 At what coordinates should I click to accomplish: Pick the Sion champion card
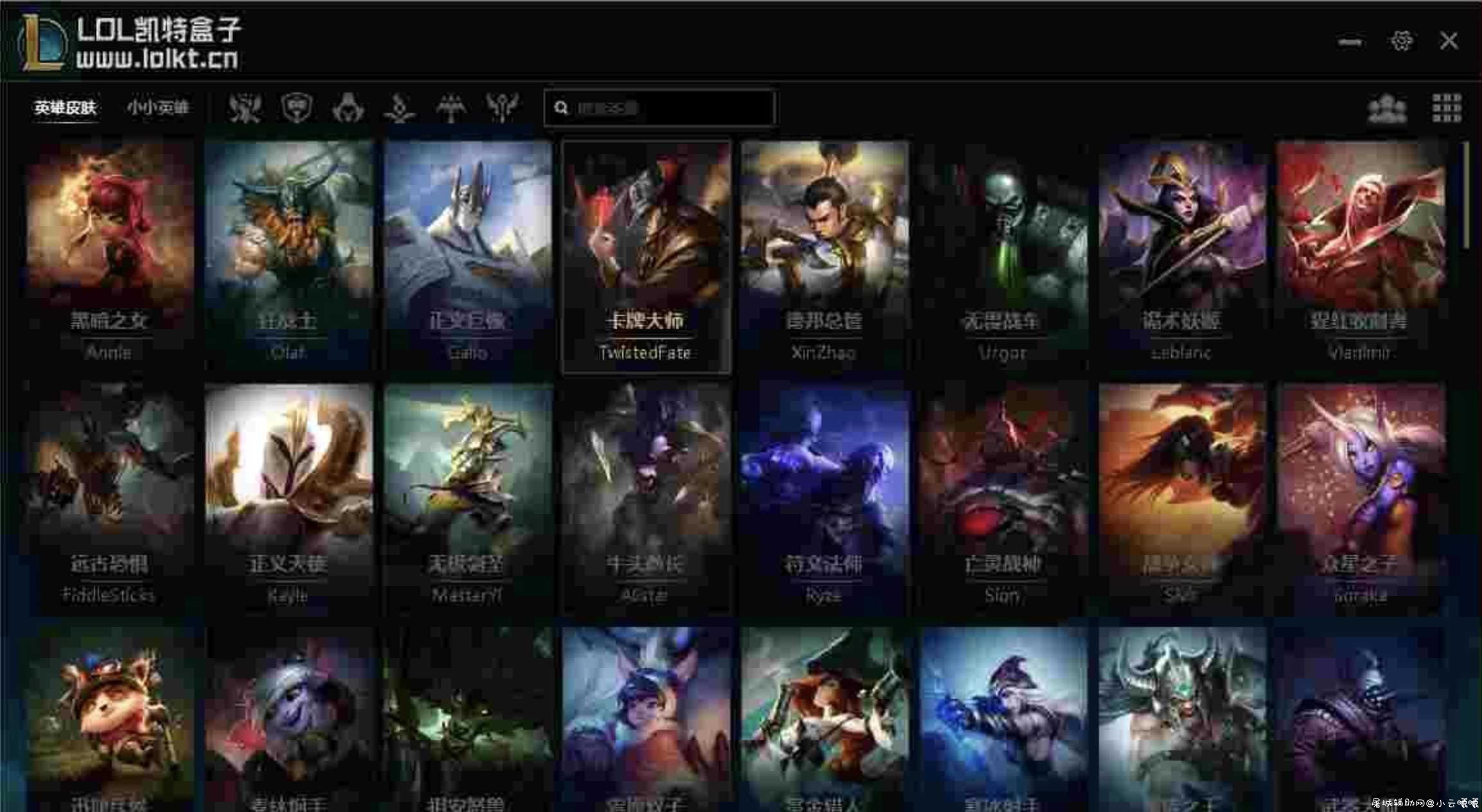coord(1003,499)
